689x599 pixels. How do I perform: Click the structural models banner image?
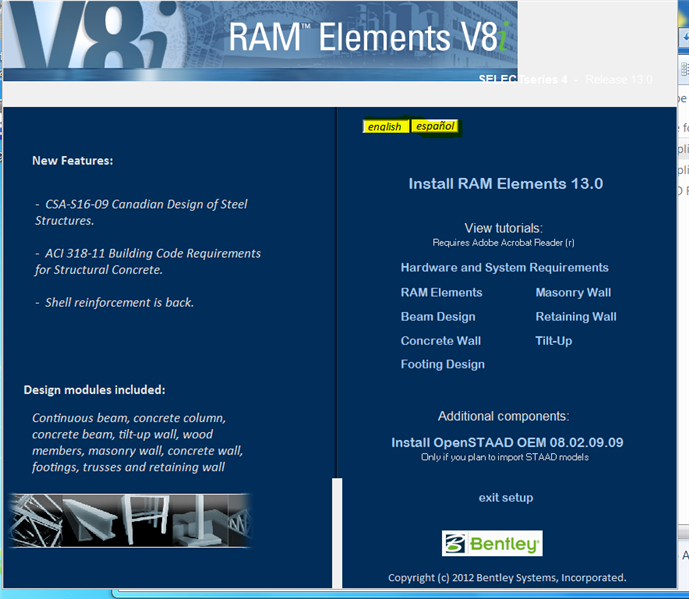tap(130, 521)
